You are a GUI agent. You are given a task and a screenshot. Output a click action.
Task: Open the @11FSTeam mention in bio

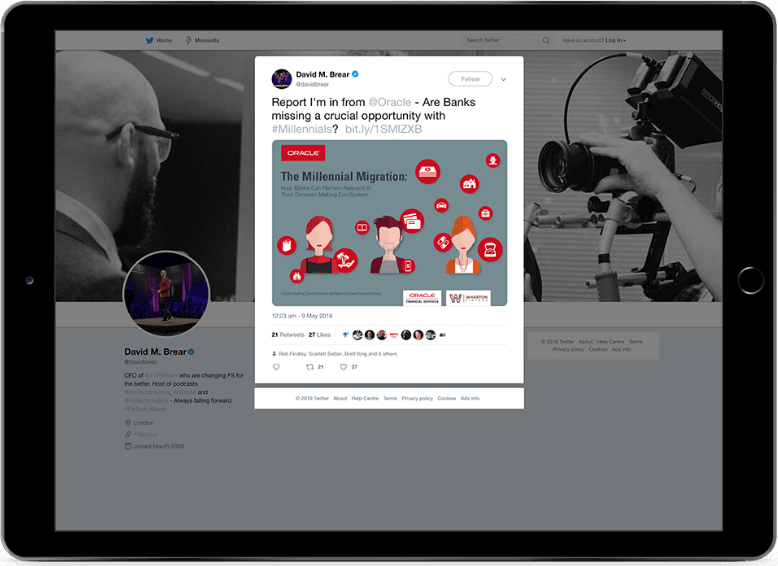click(161, 376)
